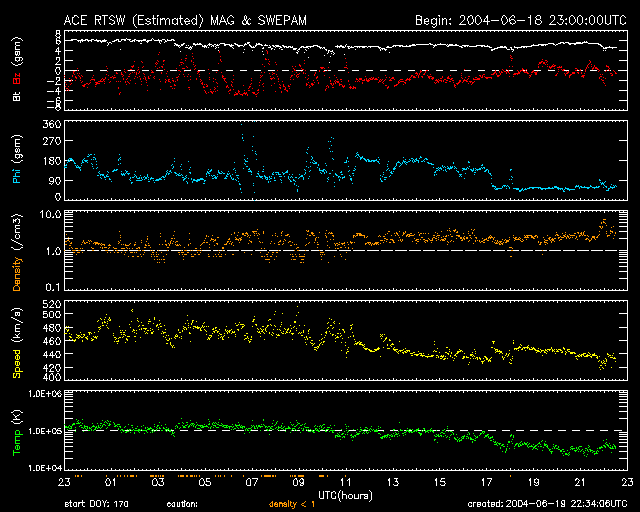
Task: Click the '07' hour label on the time axis
Action: 251,482
